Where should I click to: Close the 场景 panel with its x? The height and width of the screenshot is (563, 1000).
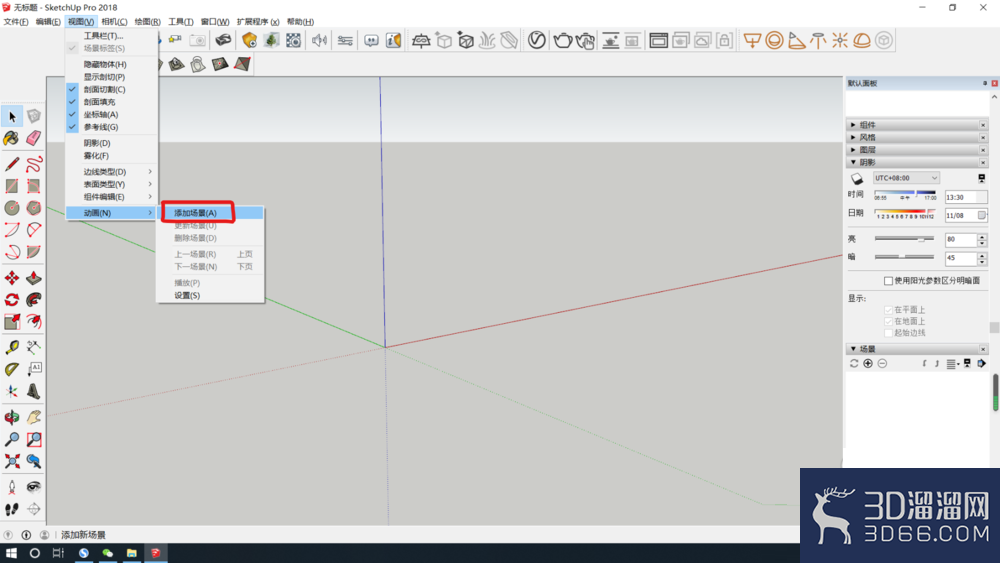pyautogui.click(x=983, y=349)
